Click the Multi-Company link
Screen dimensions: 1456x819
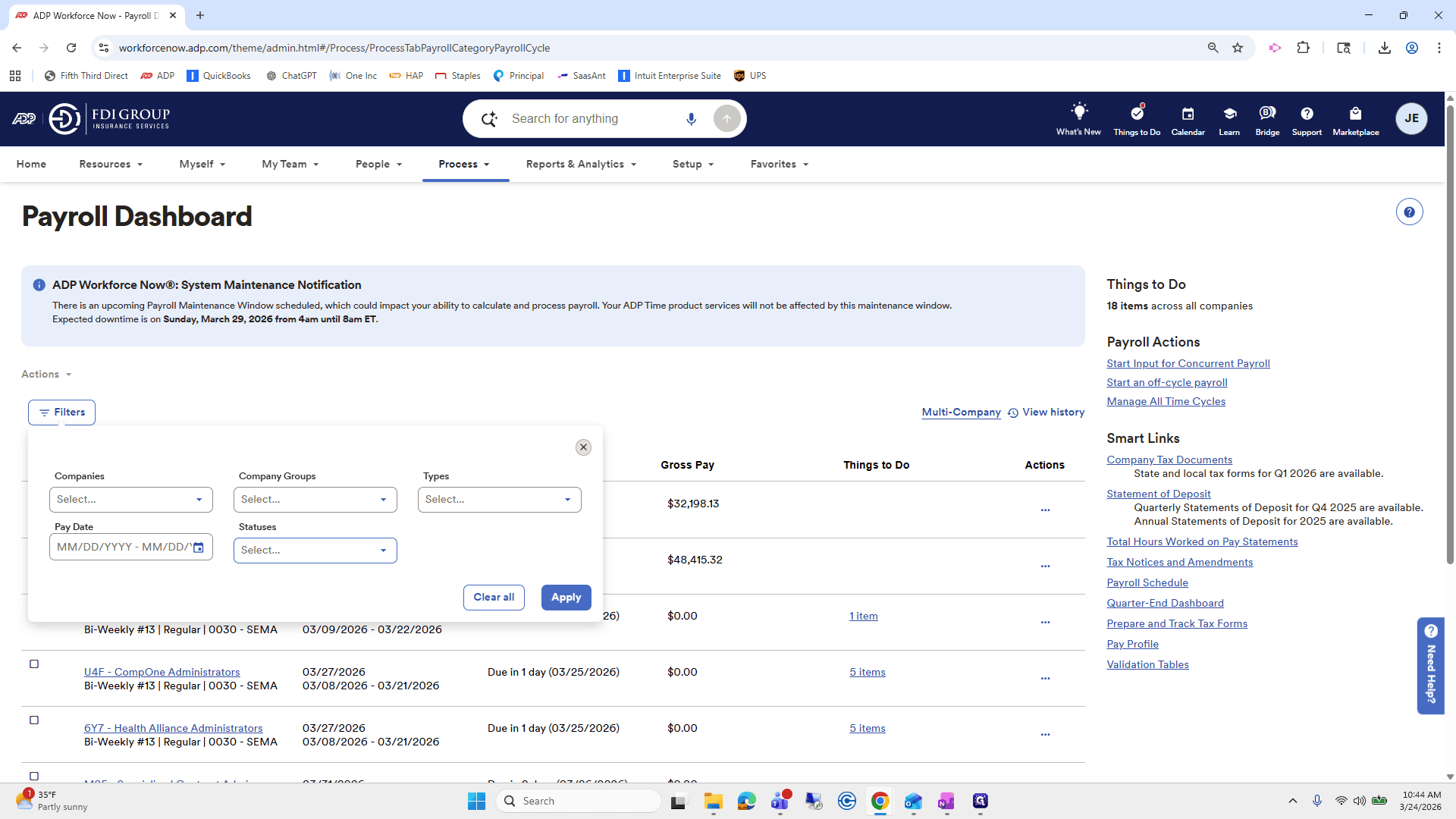coord(961,413)
